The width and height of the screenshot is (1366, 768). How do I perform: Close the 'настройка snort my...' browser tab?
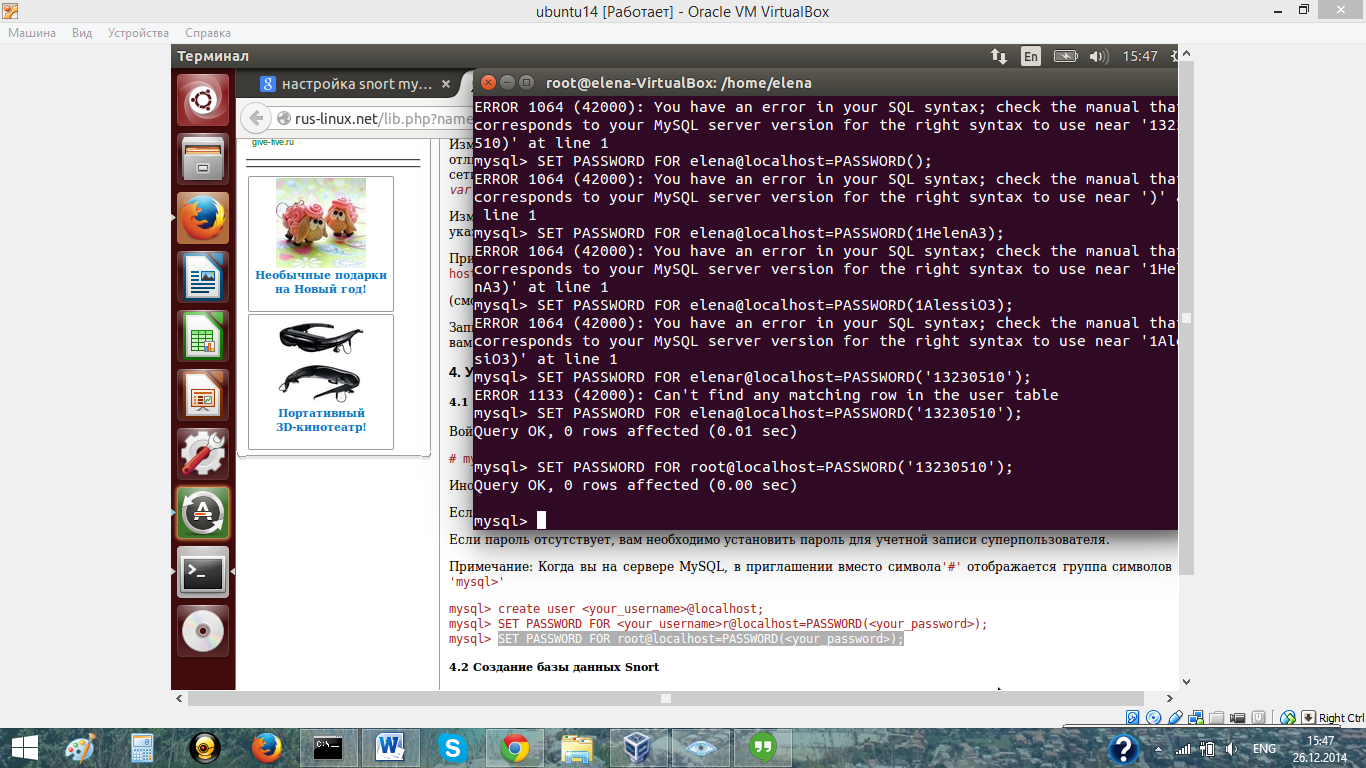[446, 85]
